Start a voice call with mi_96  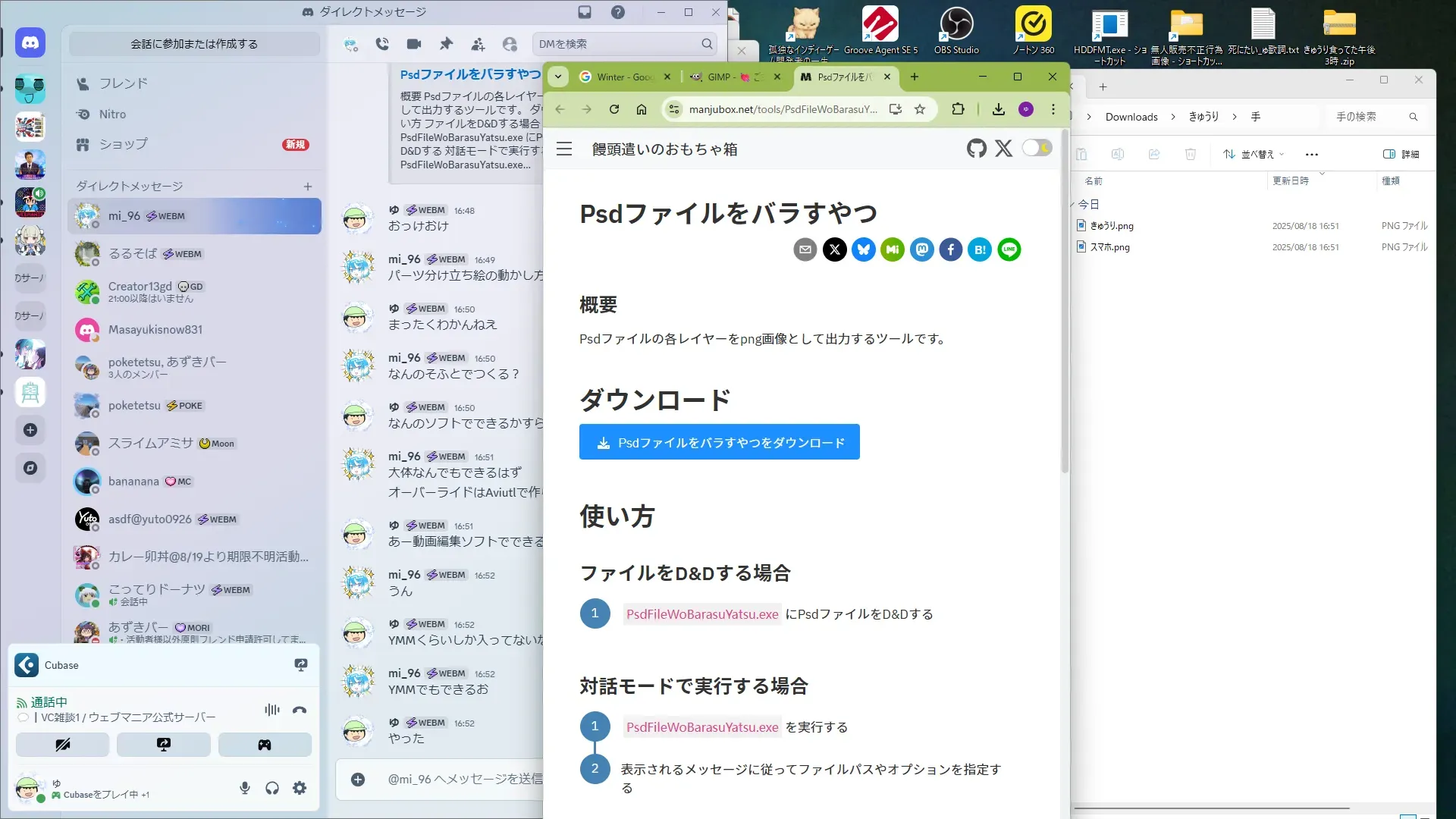(x=382, y=44)
